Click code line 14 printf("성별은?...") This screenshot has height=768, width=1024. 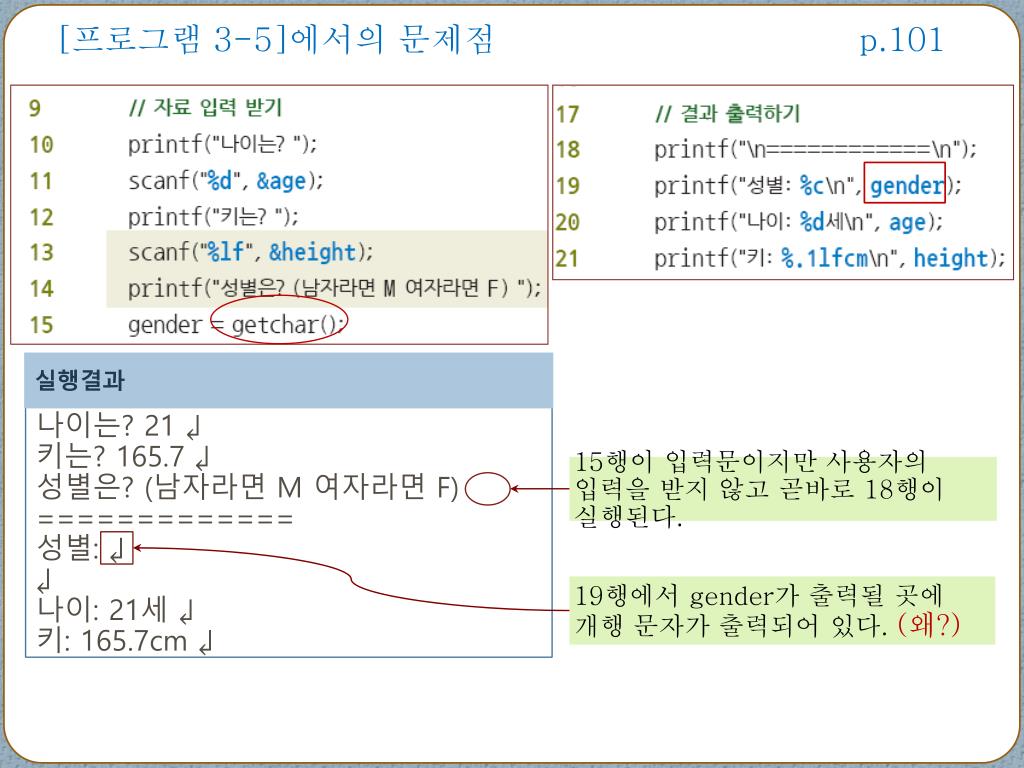pyautogui.click(x=335, y=288)
